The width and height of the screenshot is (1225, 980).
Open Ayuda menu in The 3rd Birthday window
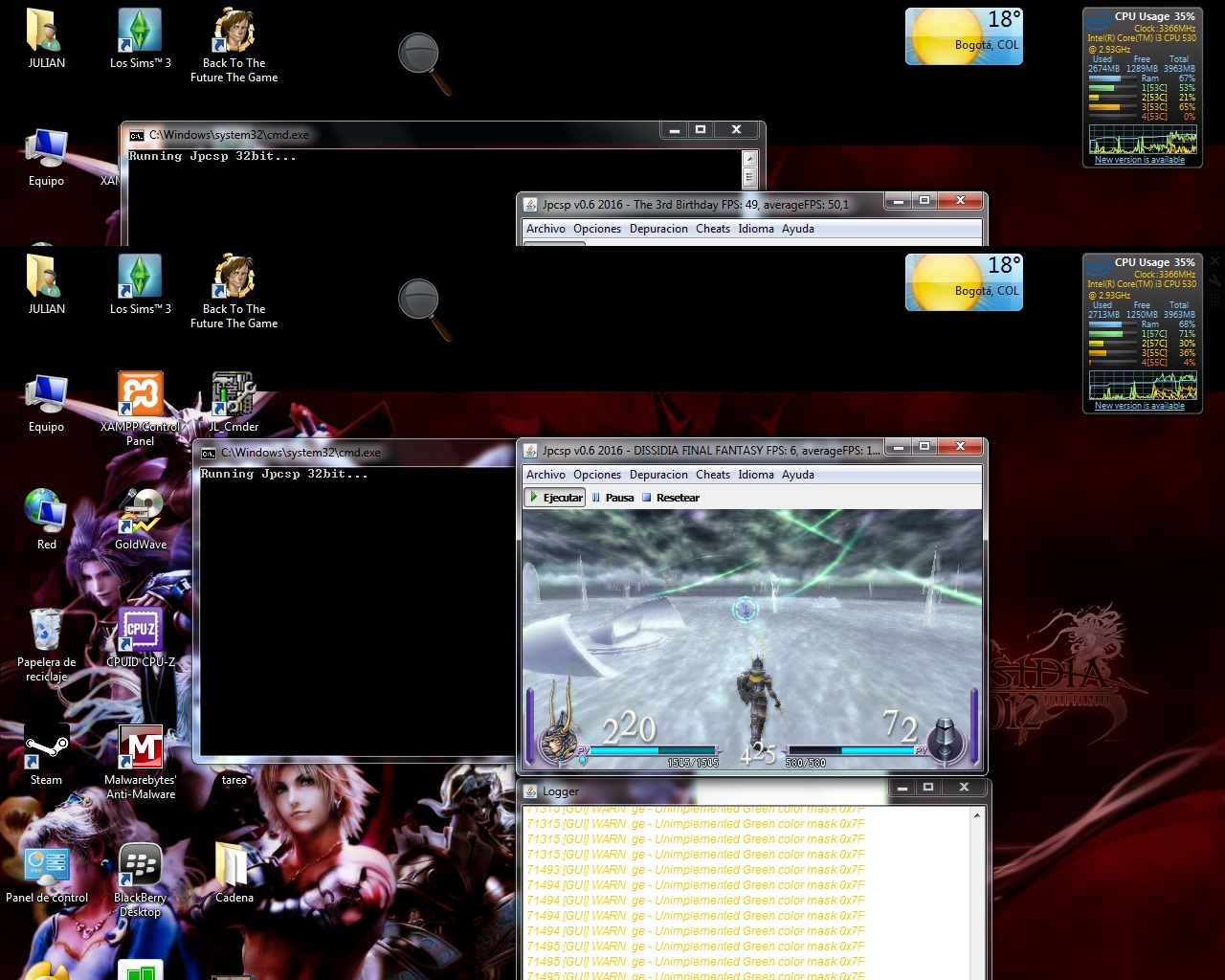point(798,229)
